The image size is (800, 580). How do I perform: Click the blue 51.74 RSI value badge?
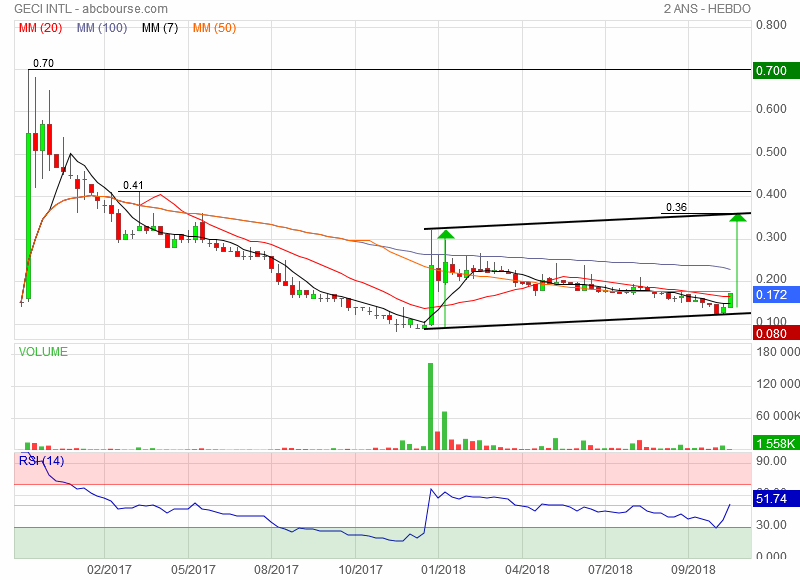click(776, 498)
